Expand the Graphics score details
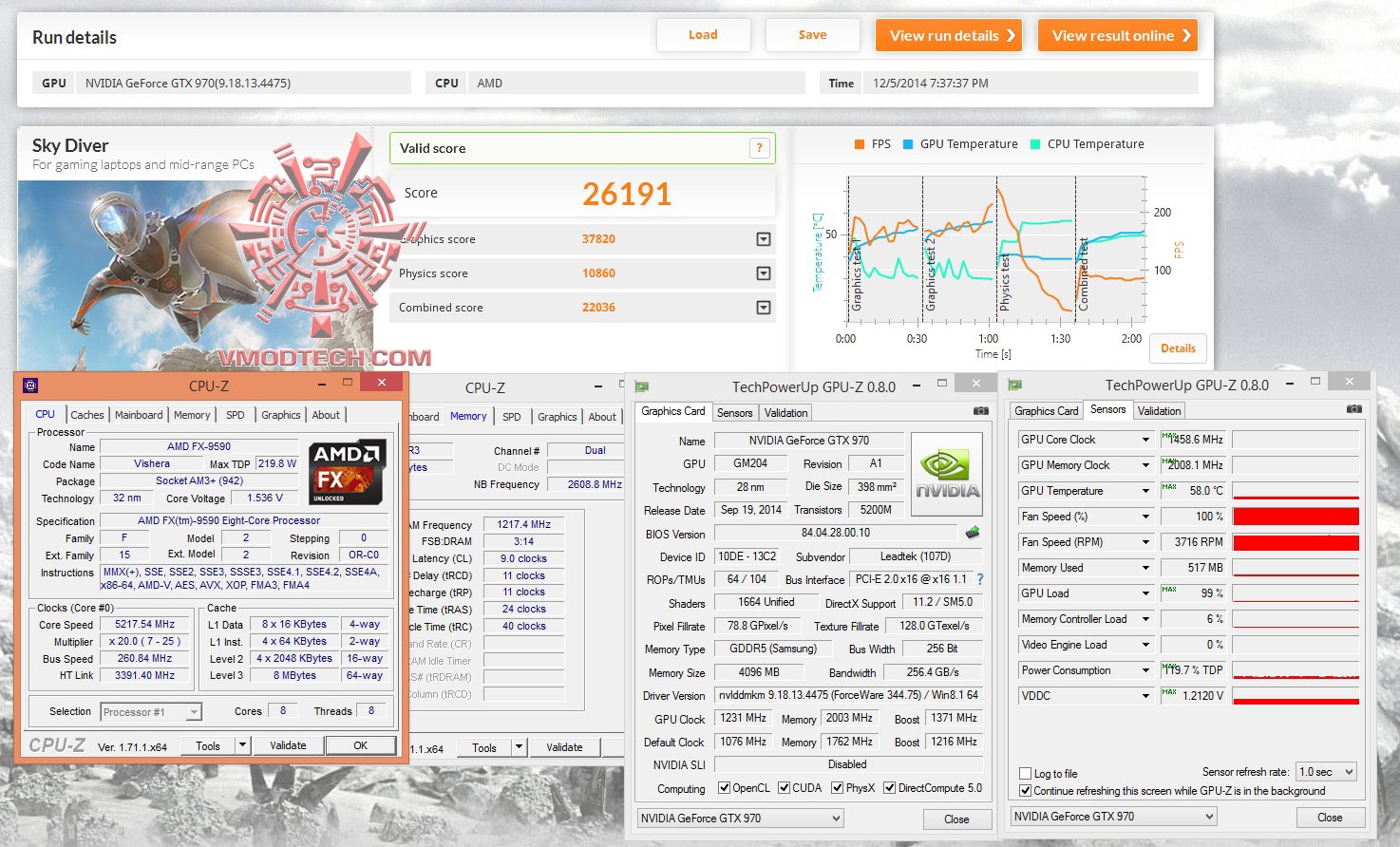Image resolution: width=1400 pixels, height=847 pixels. 764,239
